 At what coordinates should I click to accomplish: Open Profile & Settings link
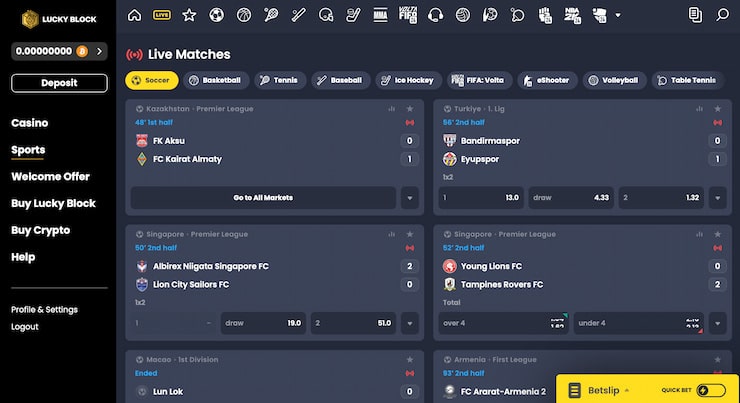click(44, 310)
